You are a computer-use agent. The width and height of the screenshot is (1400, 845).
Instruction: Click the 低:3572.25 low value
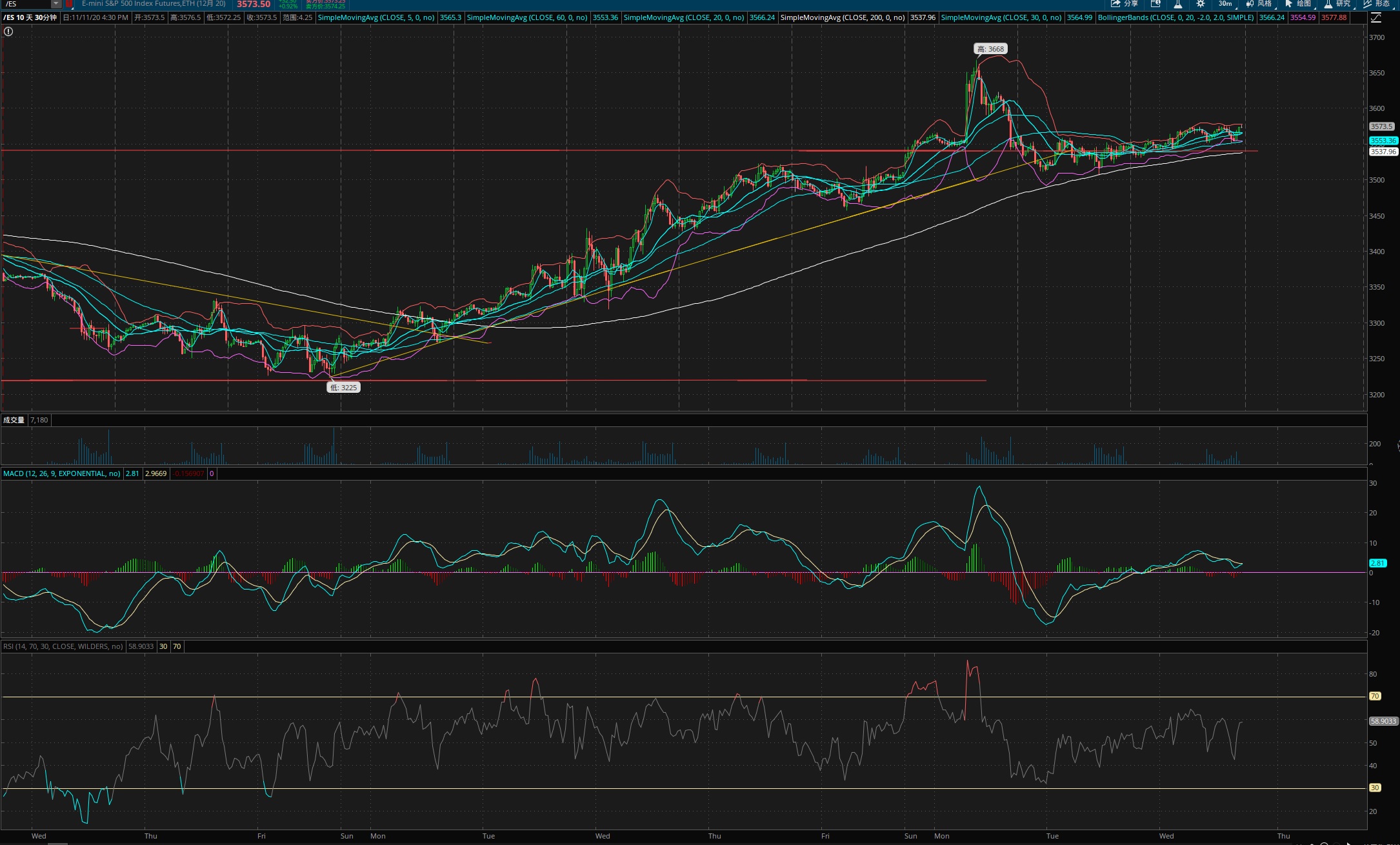(223, 17)
